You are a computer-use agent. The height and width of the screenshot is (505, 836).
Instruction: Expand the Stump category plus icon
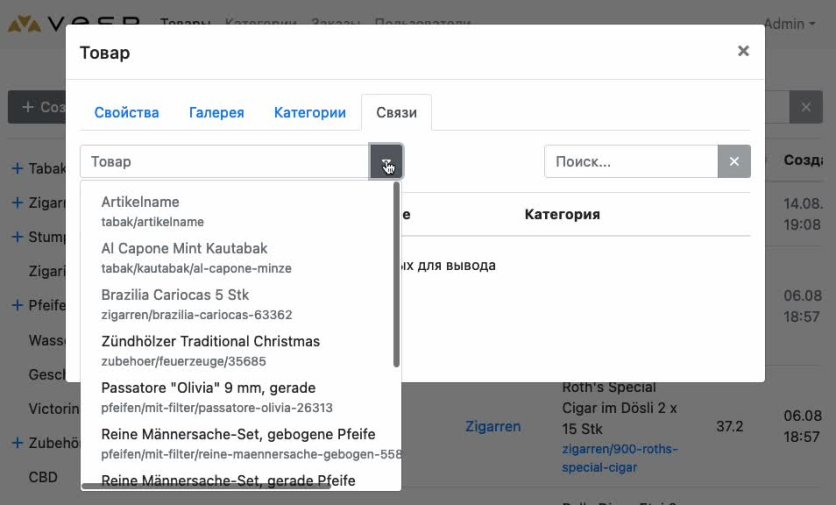(x=17, y=237)
